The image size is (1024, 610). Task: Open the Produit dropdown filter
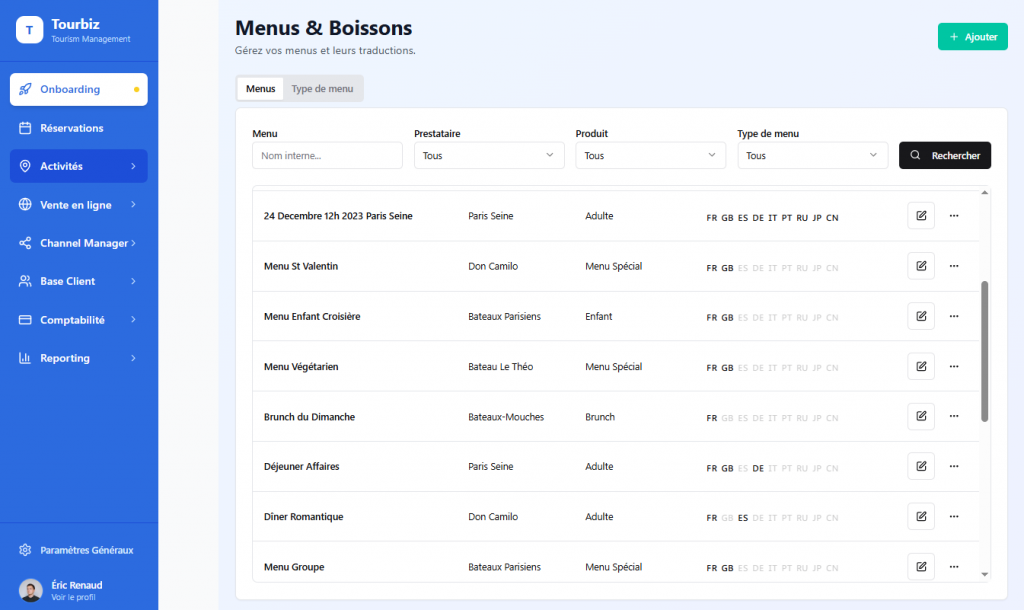coord(650,156)
